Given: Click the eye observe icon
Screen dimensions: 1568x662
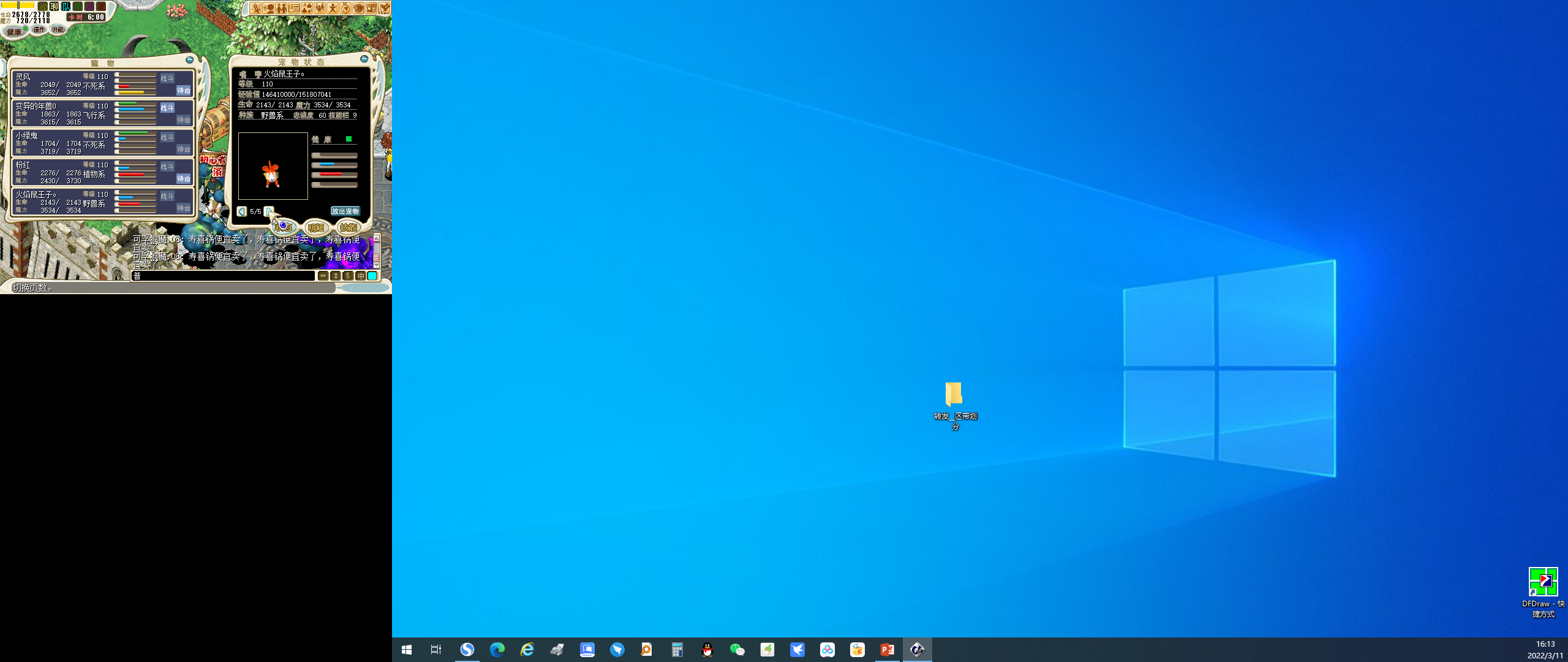Looking at the screenshot, I should coord(358,8).
